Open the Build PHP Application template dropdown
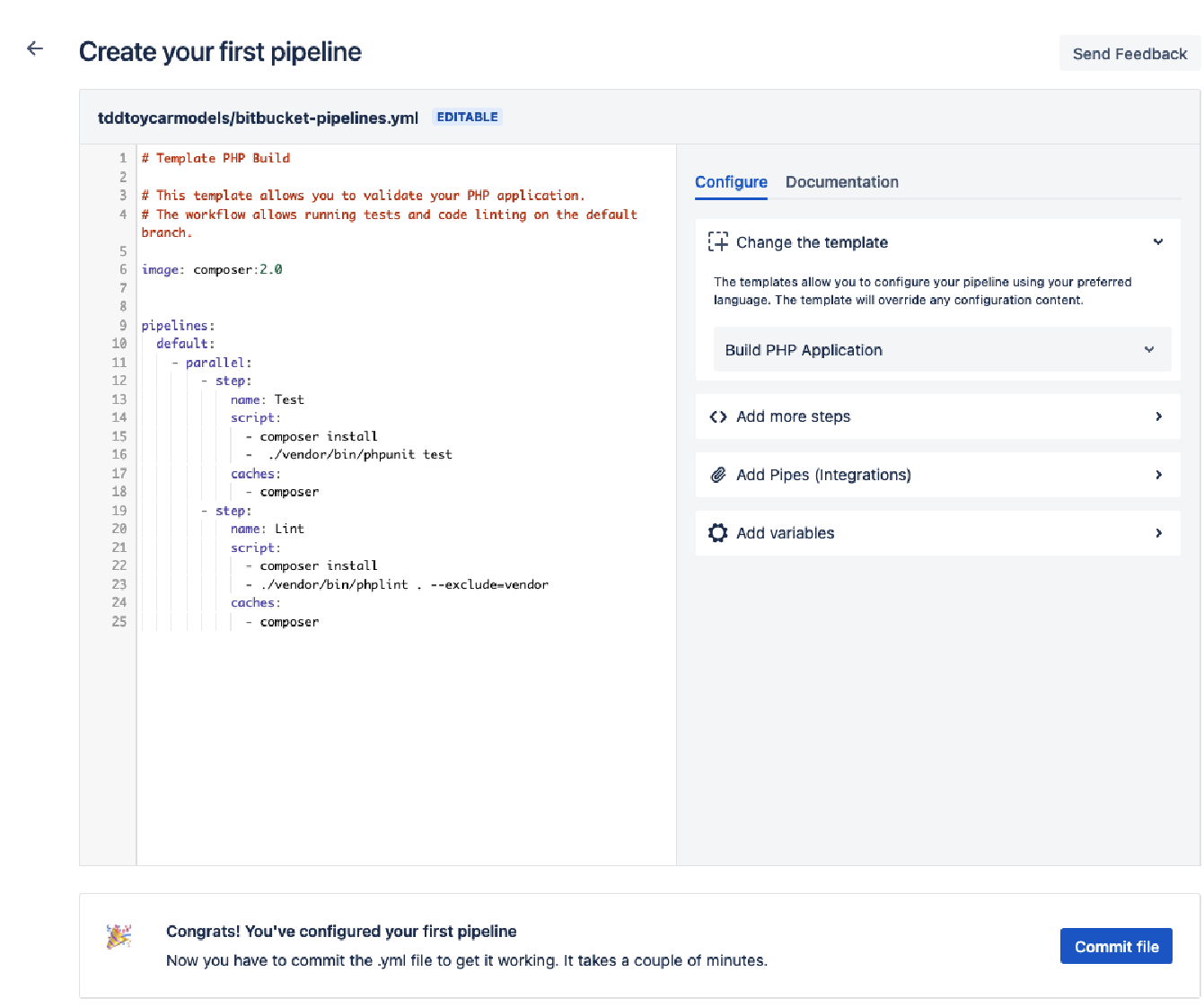 coord(942,350)
